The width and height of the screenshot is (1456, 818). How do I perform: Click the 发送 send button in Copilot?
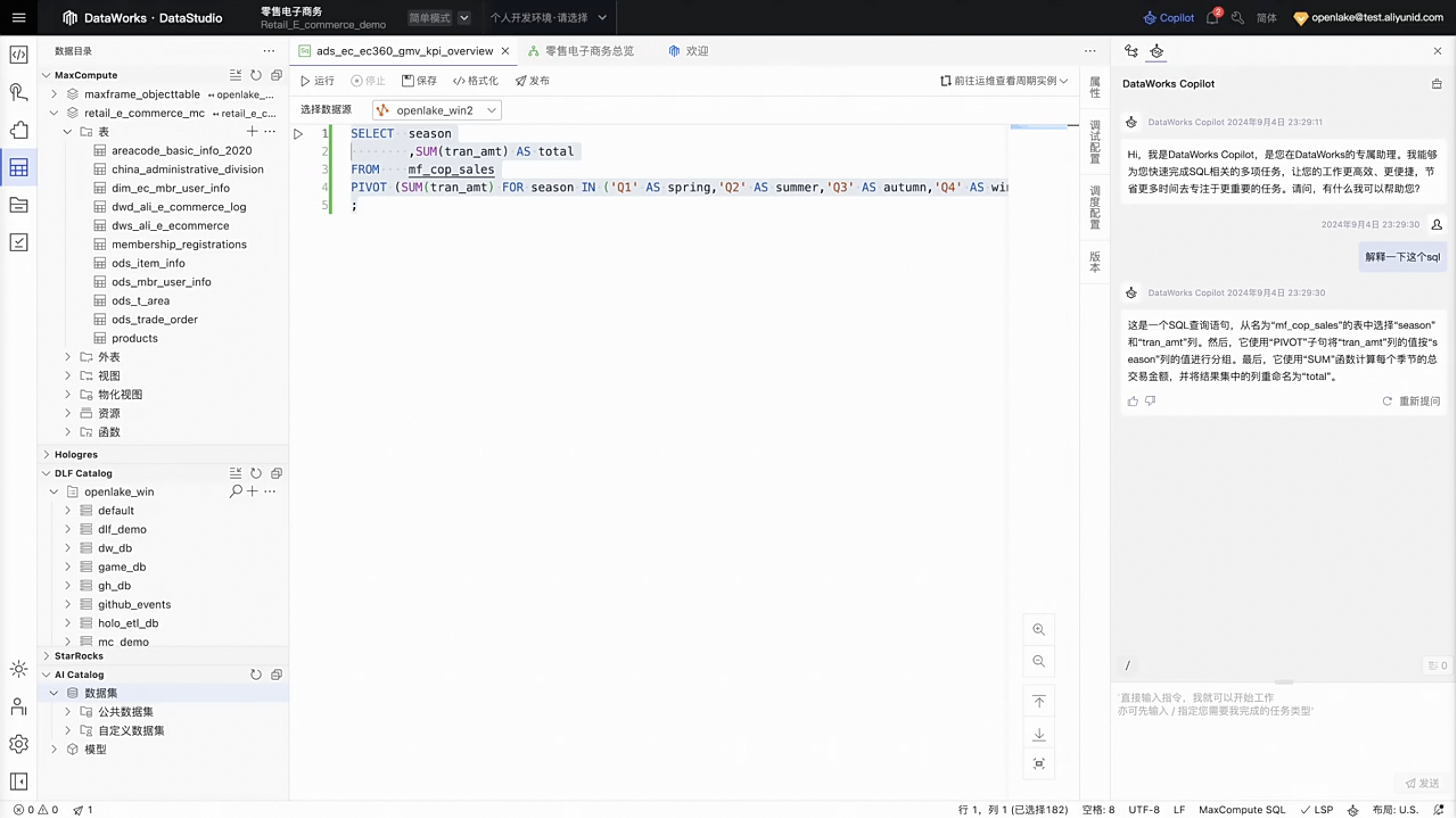(x=1422, y=783)
